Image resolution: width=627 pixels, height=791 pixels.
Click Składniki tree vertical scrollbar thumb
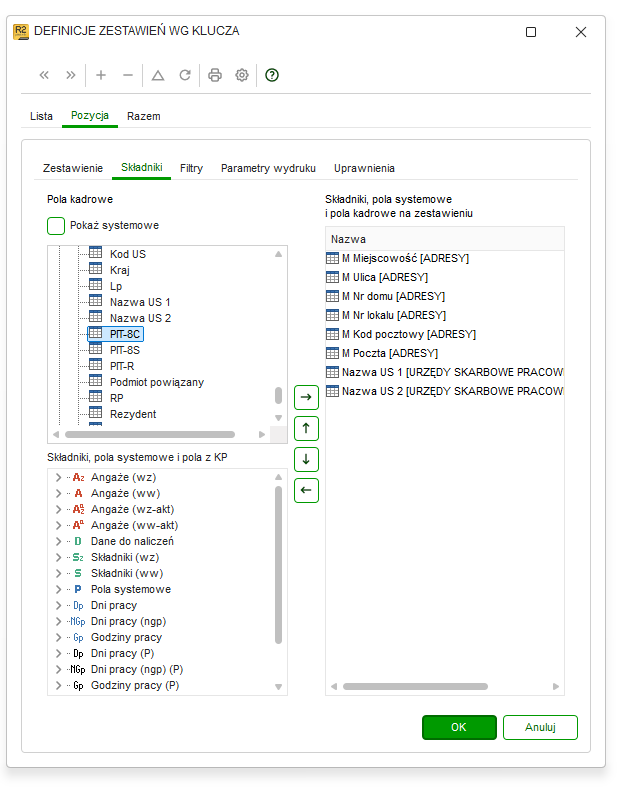278,565
